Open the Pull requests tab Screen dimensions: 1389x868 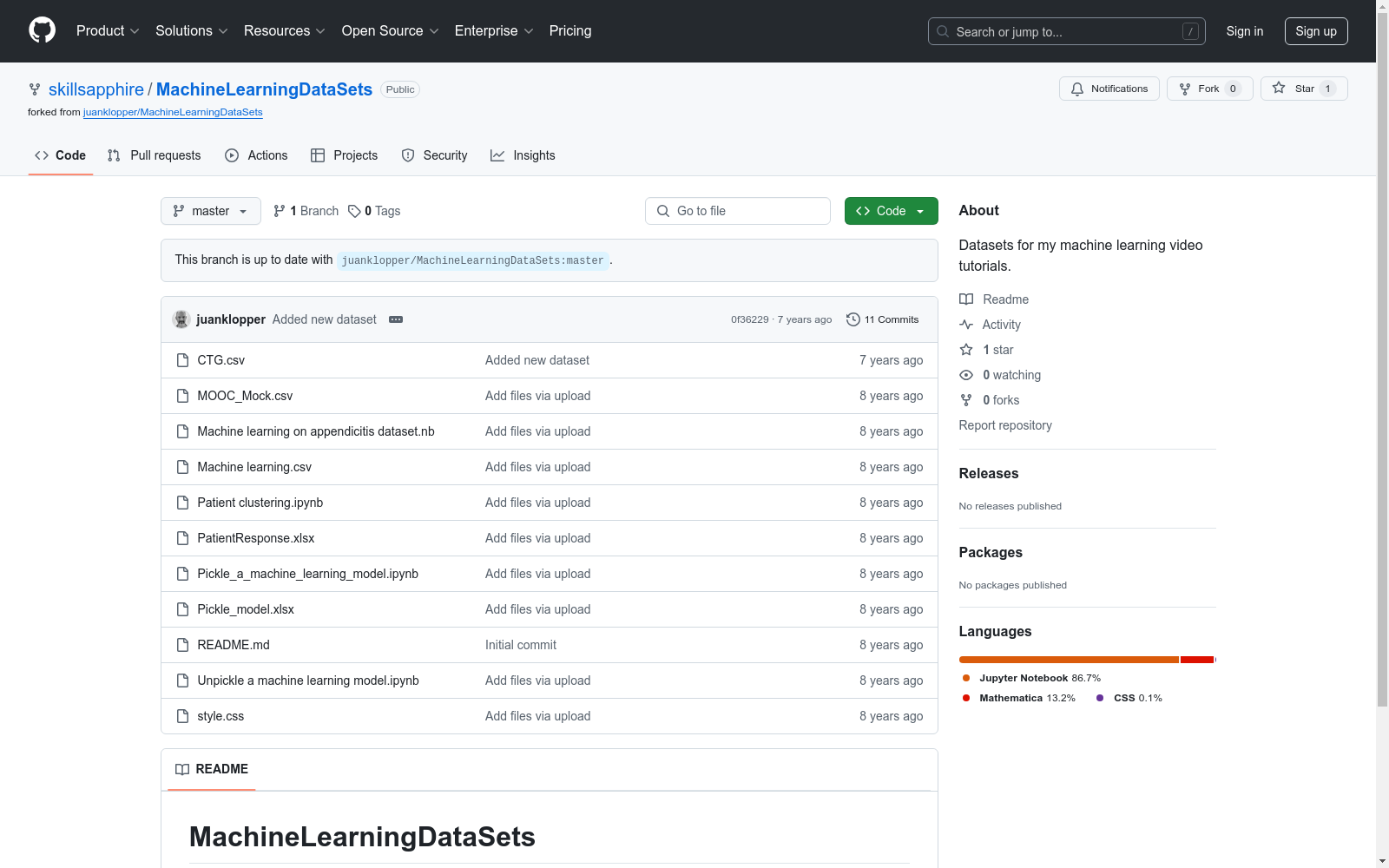(x=155, y=155)
